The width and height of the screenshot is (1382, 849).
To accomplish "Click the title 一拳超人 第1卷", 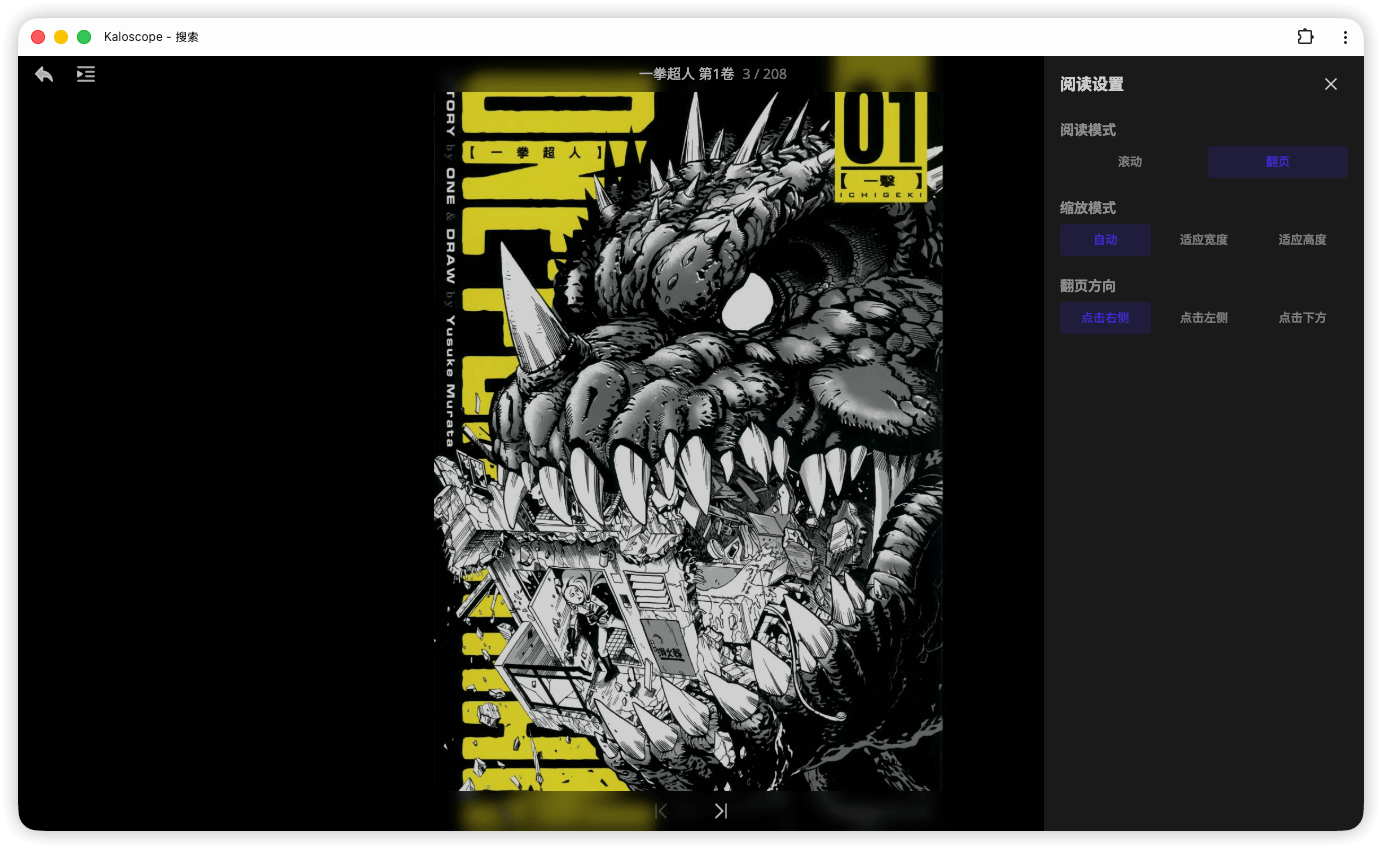I will tap(686, 74).
